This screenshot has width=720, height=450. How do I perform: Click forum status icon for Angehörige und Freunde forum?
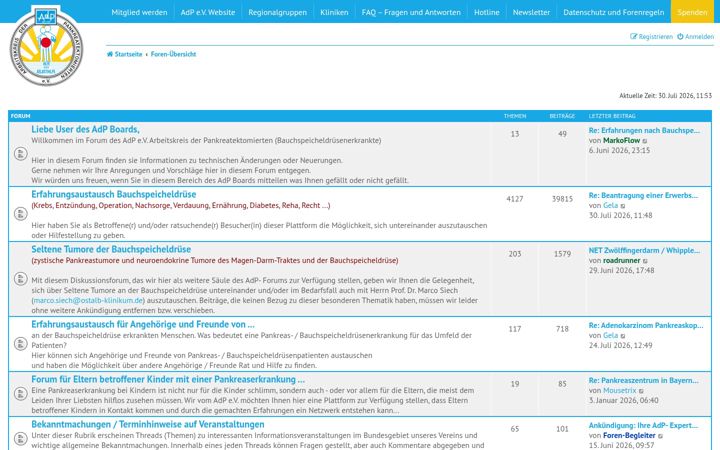(20, 343)
